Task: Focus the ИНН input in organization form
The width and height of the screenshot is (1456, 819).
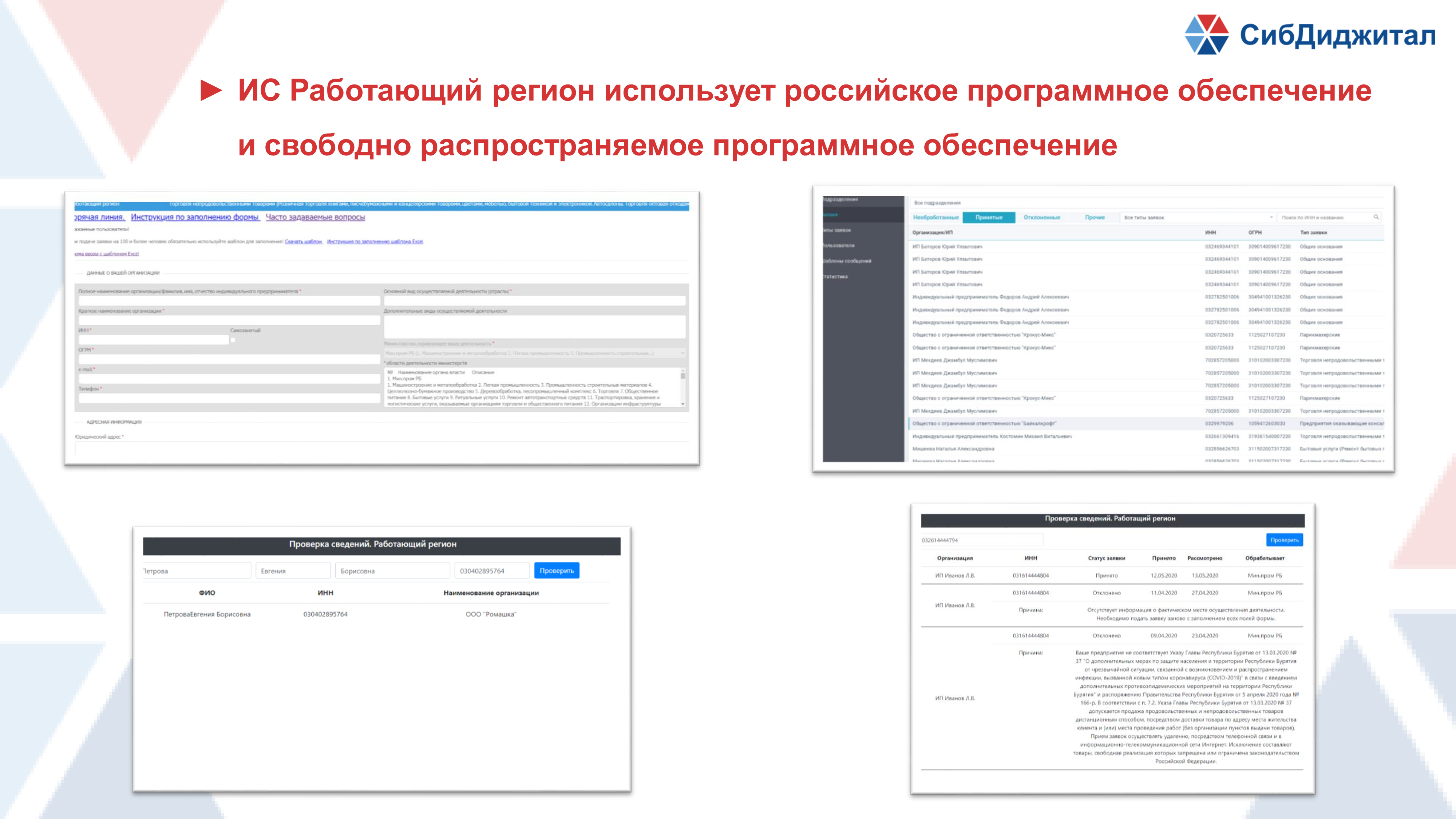Action: pyautogui.click(x=154, y=340)
